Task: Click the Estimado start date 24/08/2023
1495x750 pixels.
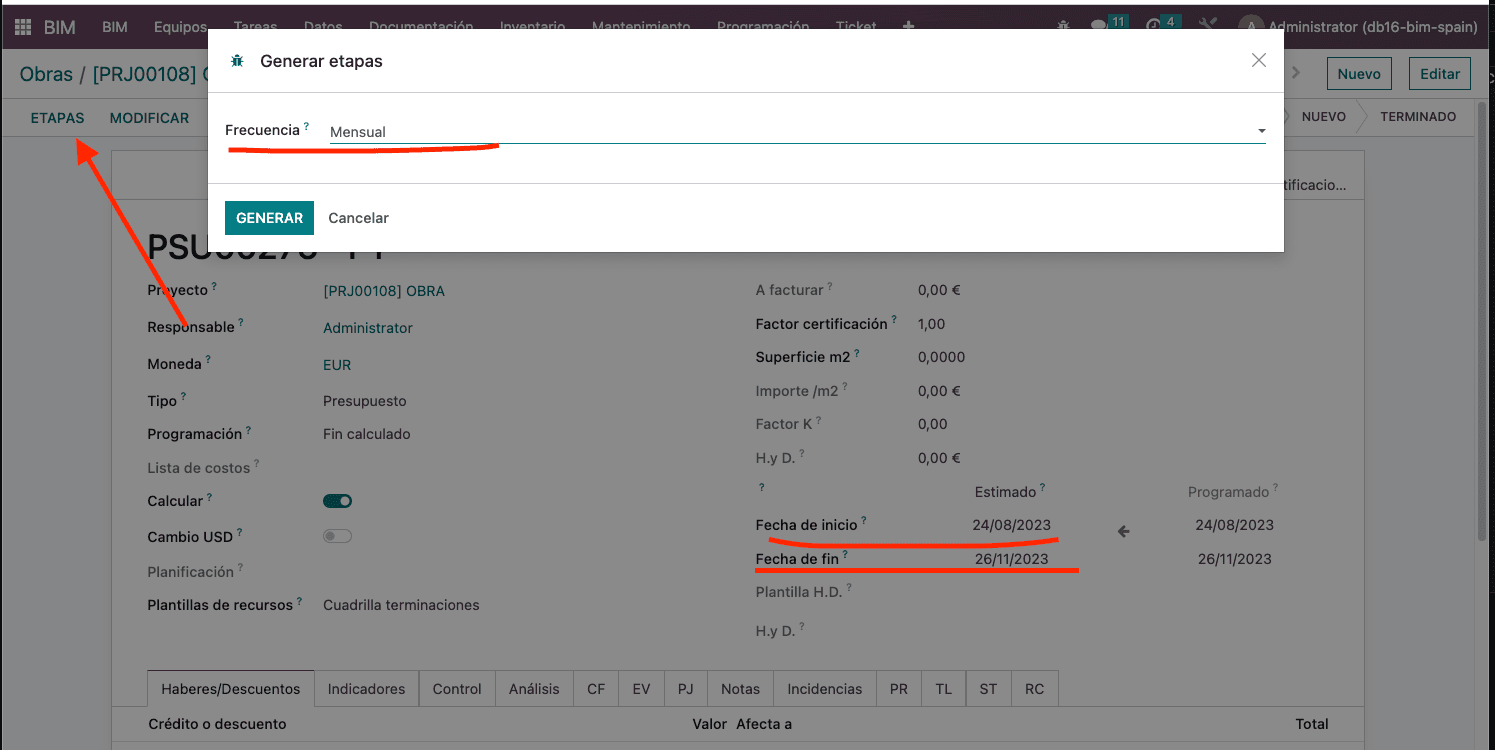Action: tap(1011, 525)
